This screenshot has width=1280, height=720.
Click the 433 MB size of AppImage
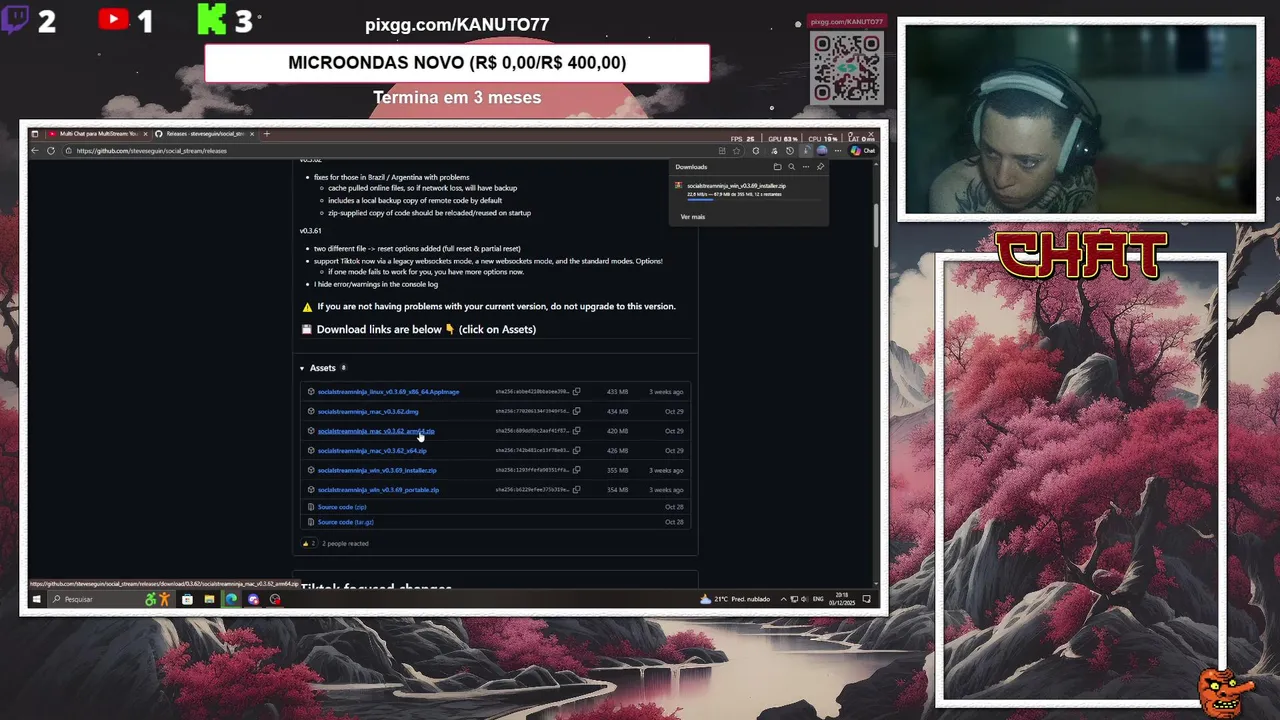617,392
